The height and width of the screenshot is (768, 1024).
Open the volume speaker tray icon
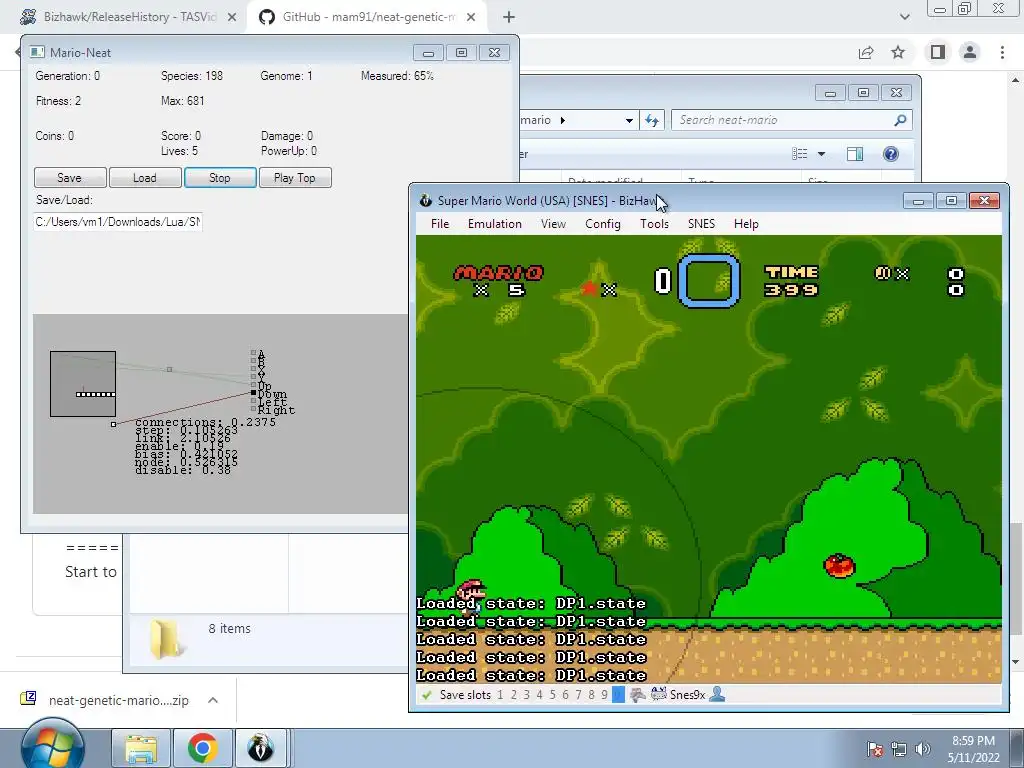pos(923,749)
